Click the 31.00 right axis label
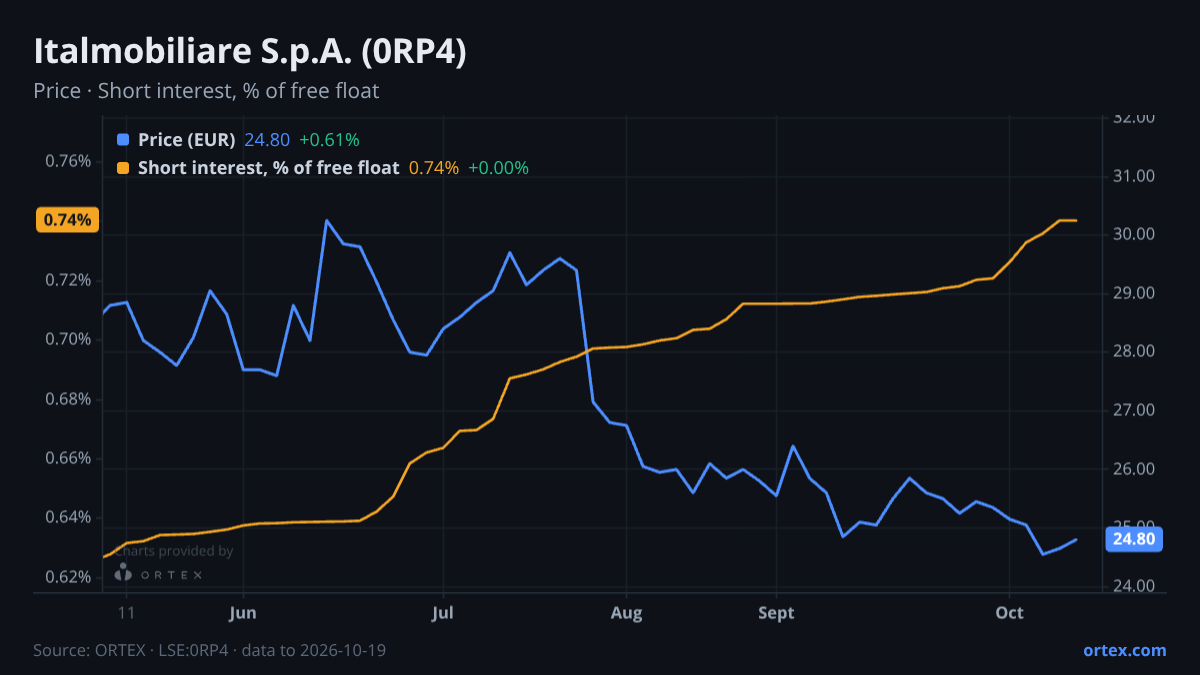Screen dimensions: 1200x675 pyautogui.click(x=1134, y=176)
